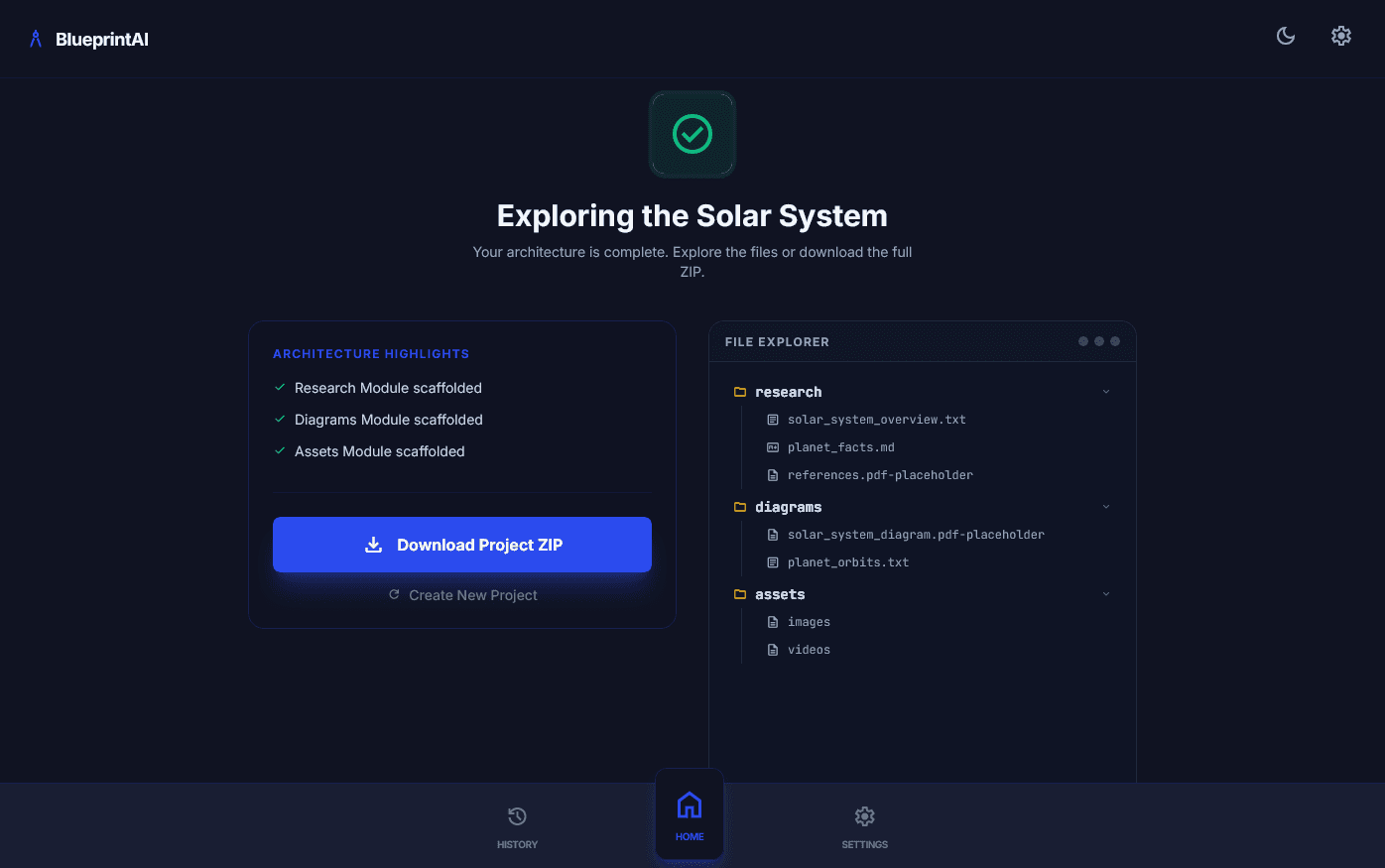Open the History tab
The height and width of the screenshot is (868, 1385).
pyautogui.click(x=517, y=826)
